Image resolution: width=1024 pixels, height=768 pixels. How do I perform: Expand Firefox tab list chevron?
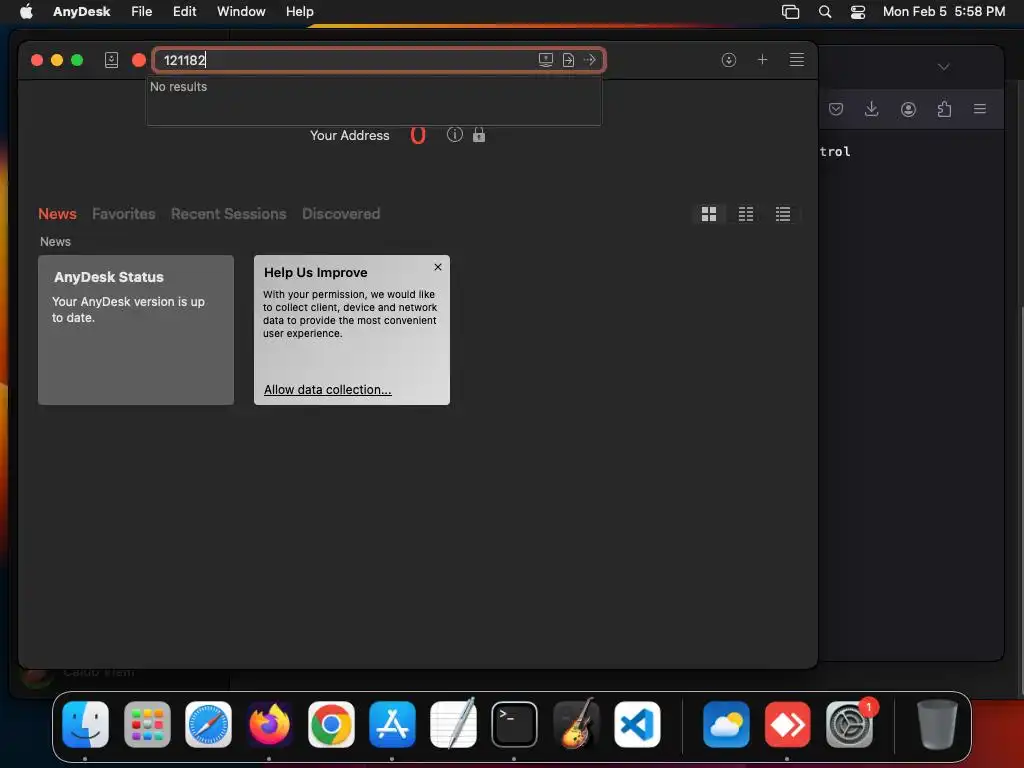pyautogui.click(x=944, y=67)
